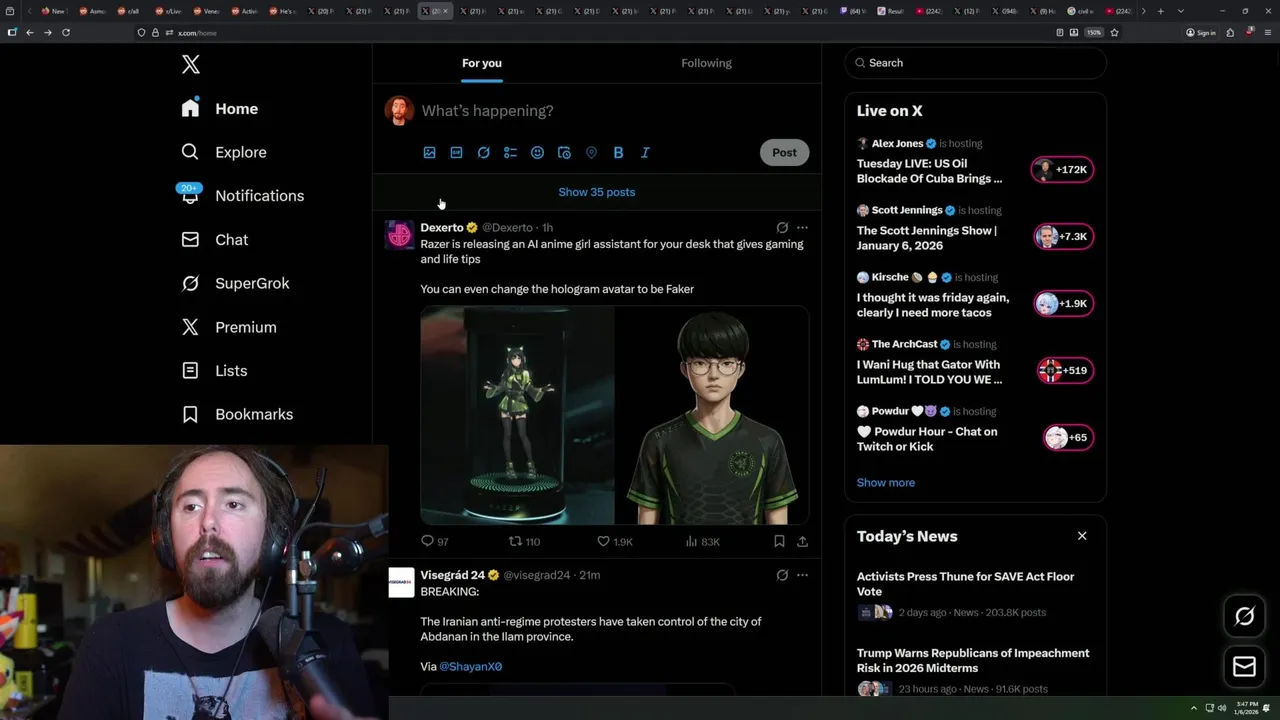Schedule the post with calendar icon
This screenshot has height=720, width=1280.
click(x=565, y=153)
